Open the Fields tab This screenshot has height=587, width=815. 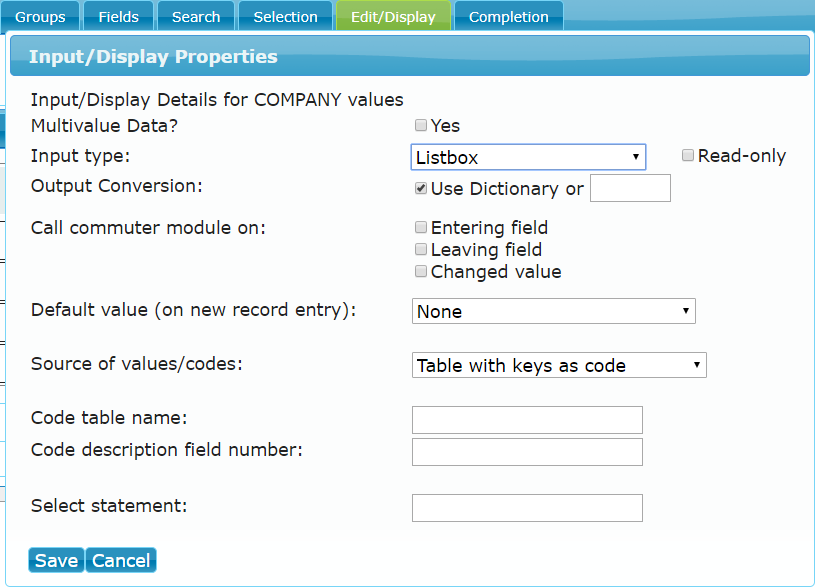pos(119,16)
